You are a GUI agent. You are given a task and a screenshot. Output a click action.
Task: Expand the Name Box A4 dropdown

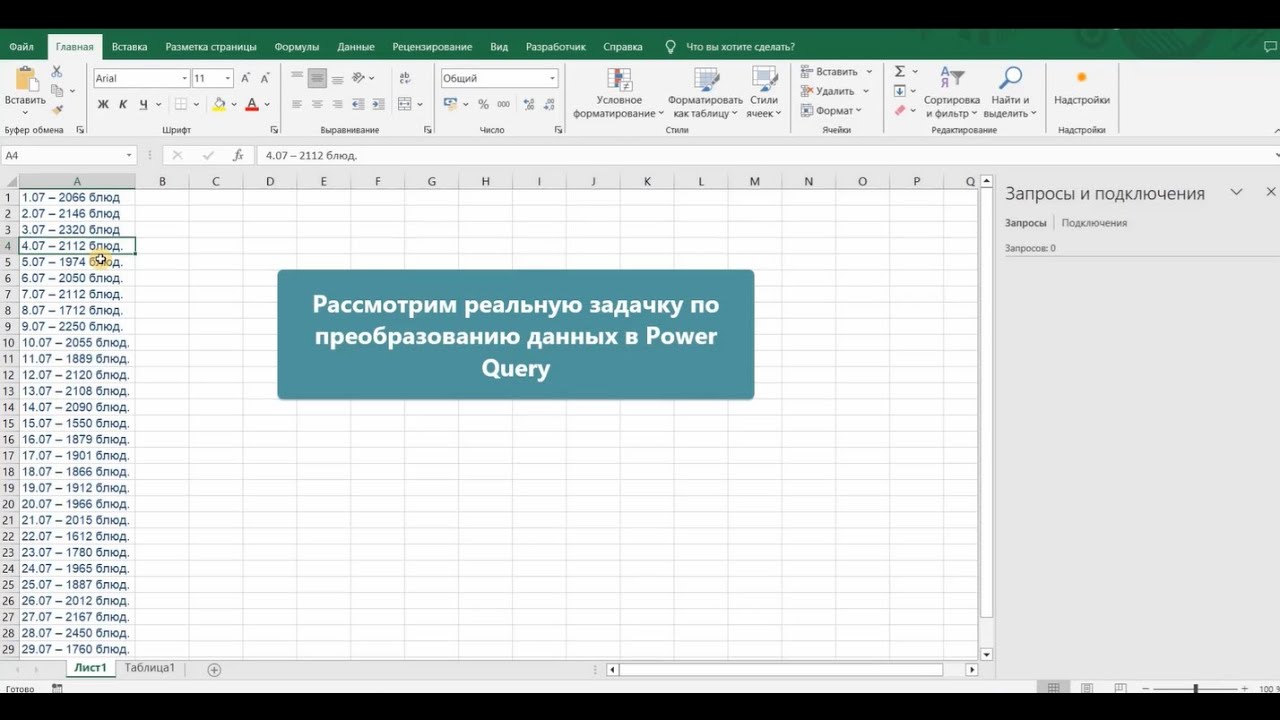click(129, 155)
